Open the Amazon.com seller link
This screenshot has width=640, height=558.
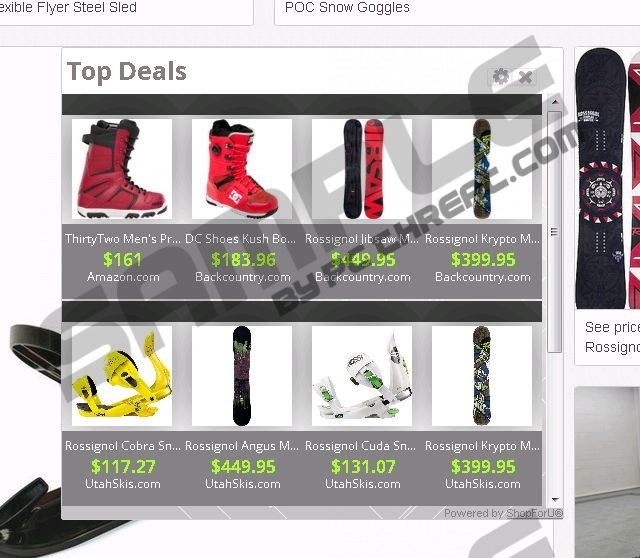click(123, 277)
